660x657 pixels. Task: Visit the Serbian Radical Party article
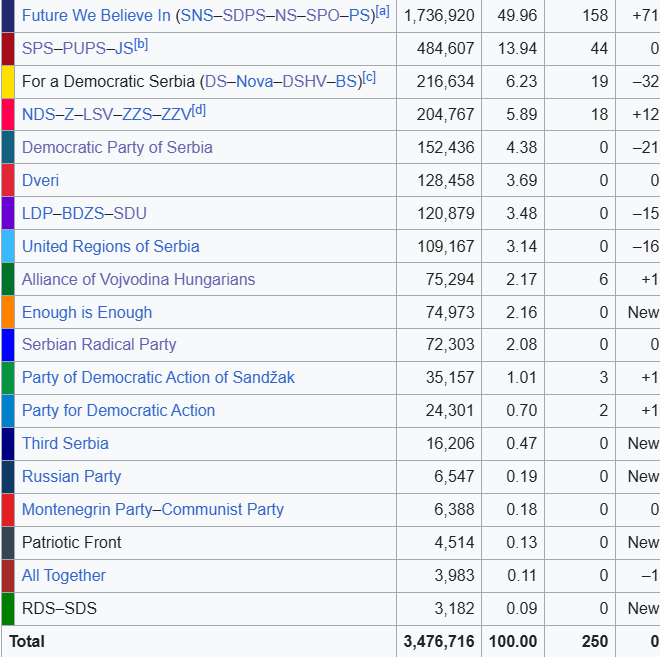click(x=99, y=344)
